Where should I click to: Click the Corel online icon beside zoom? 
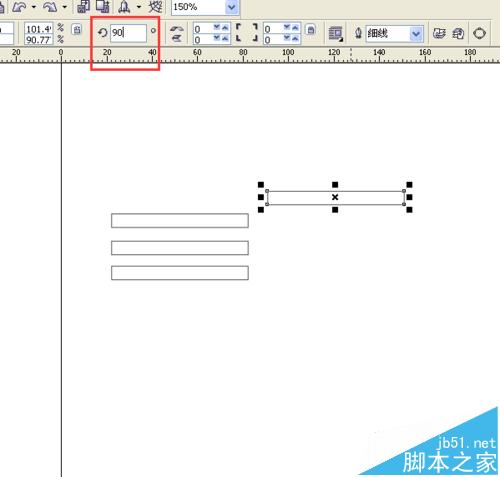tap(155, 7)
